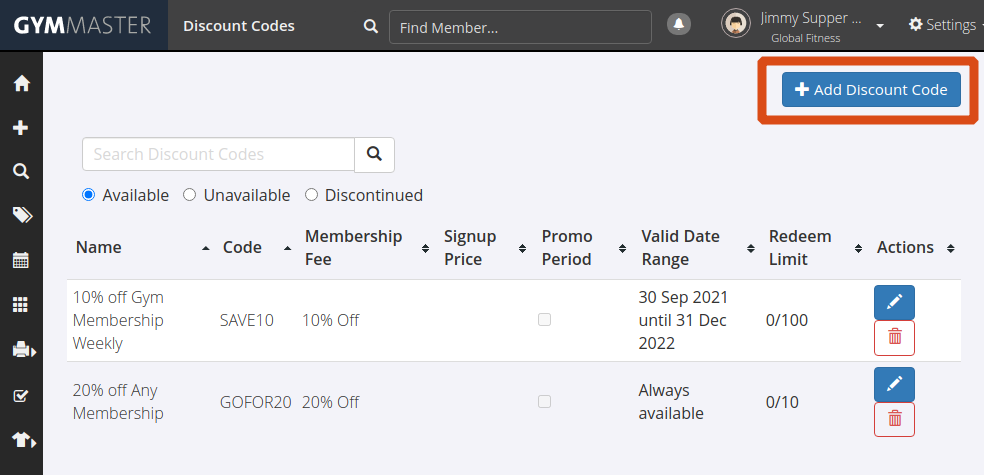This screenshot has width=984, height=475.
Task: Click the plus icon in sidebar
Action: 21,128
